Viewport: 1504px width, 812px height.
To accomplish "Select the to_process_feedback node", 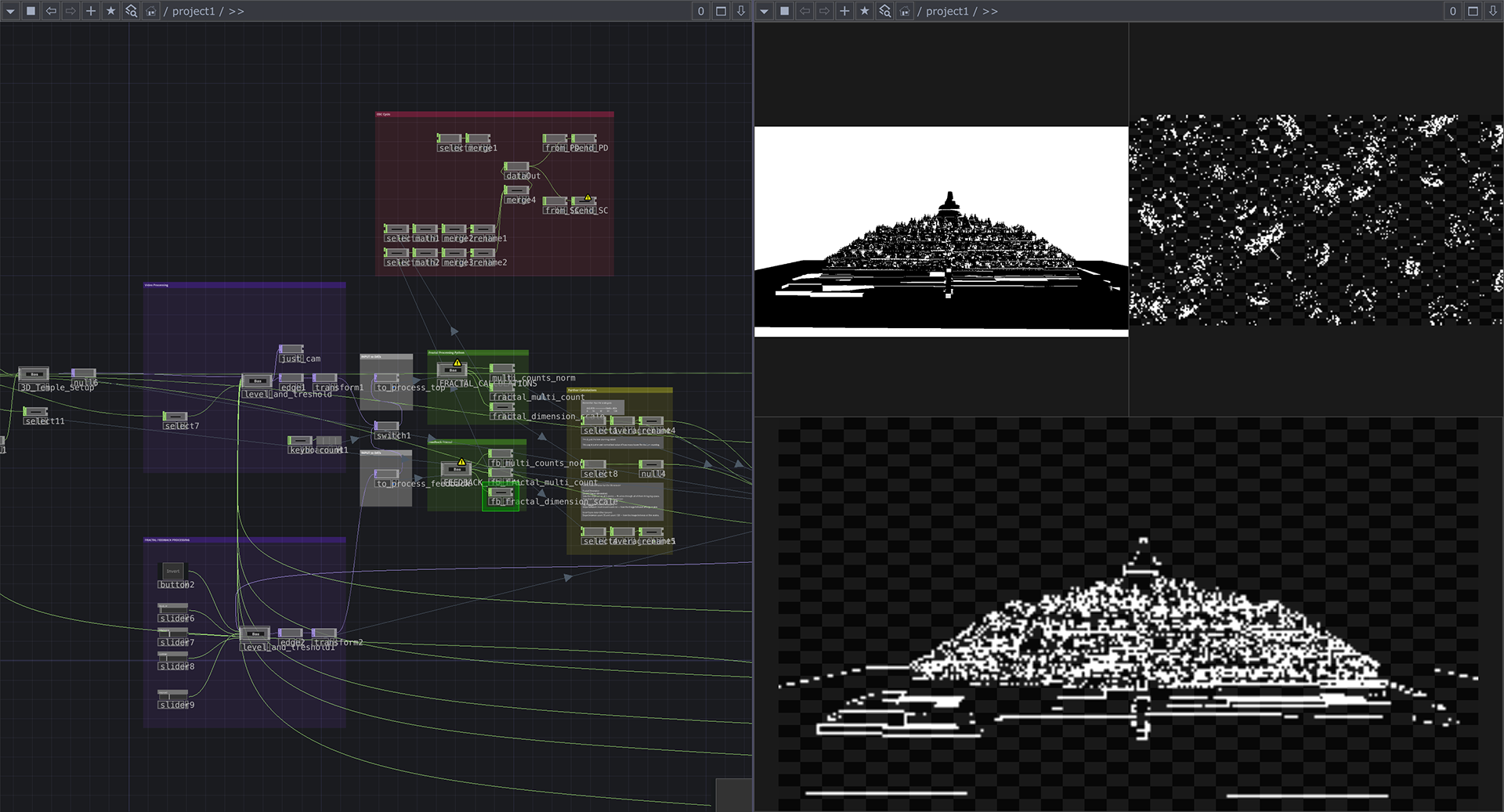I will 387,474.
